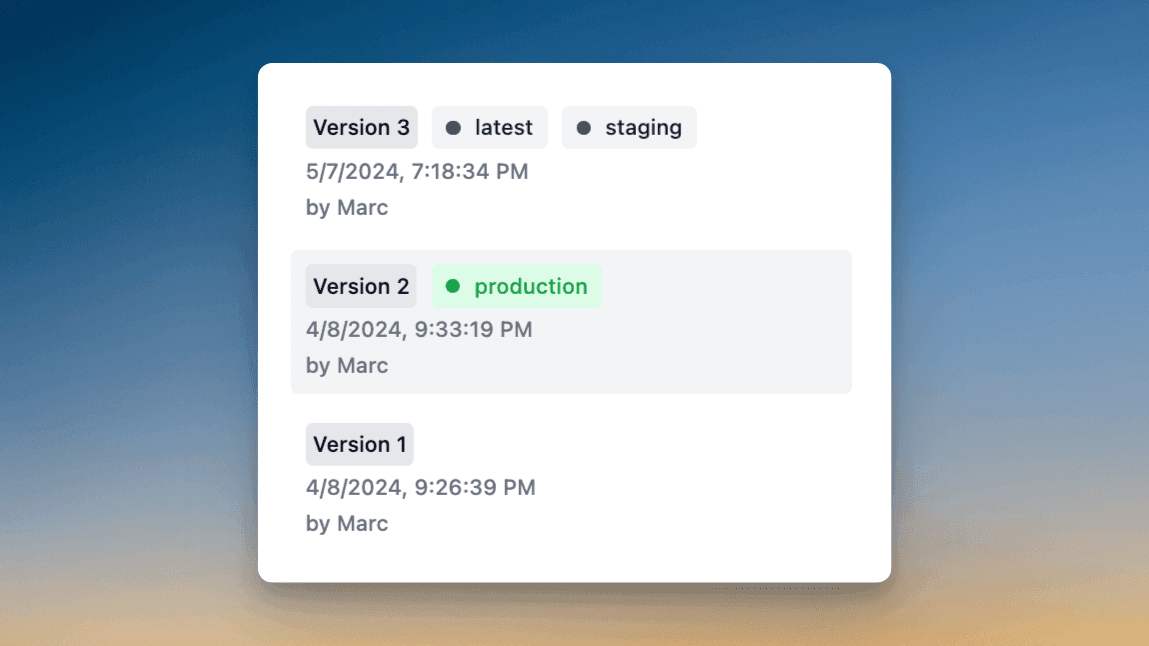Open Marc's profile under Version 1
1149x646 pixels.
coord(346,523)
